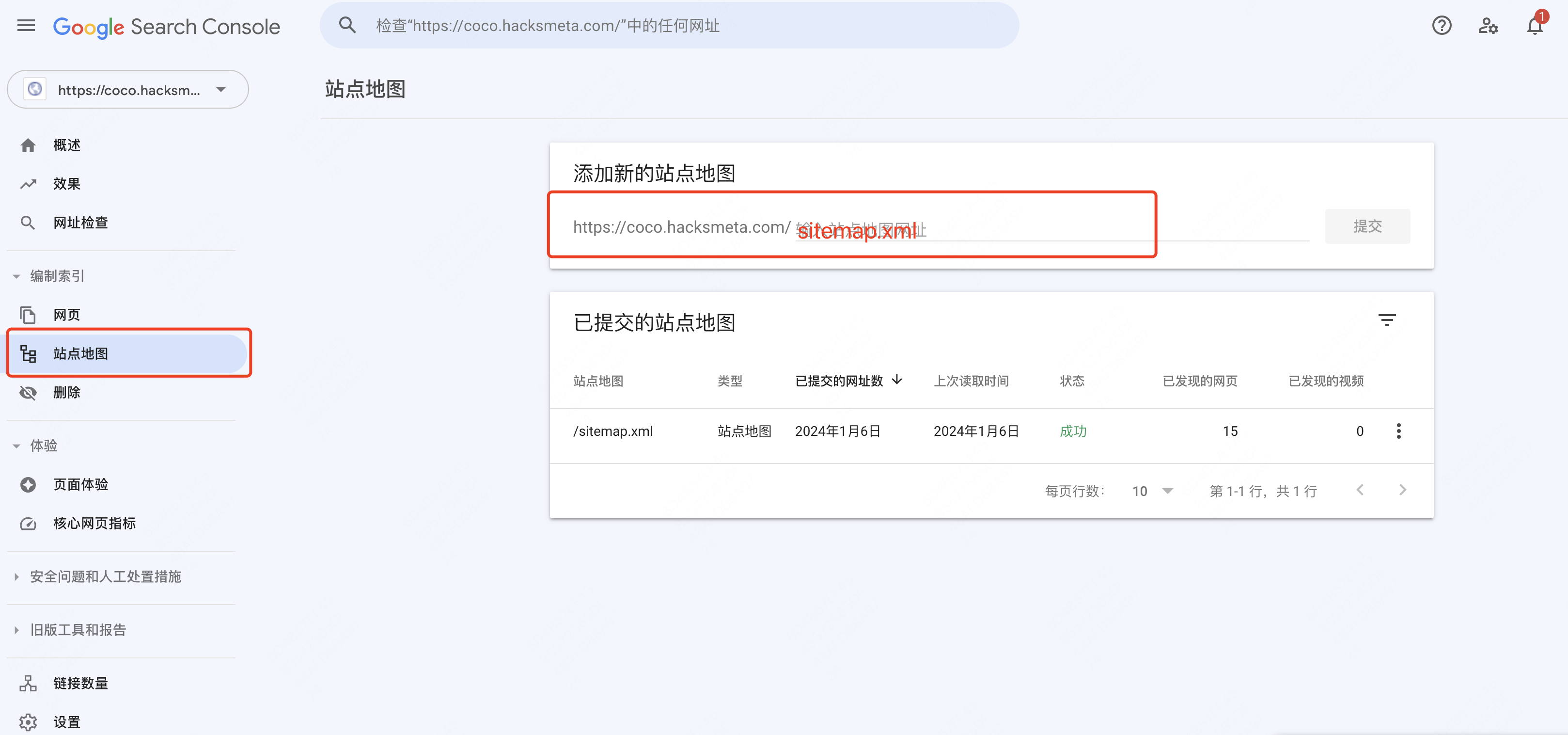This screenshot has width=1568, height=735.
Task: Open 核心网页指标 in the sidebar
Action: 94,524
